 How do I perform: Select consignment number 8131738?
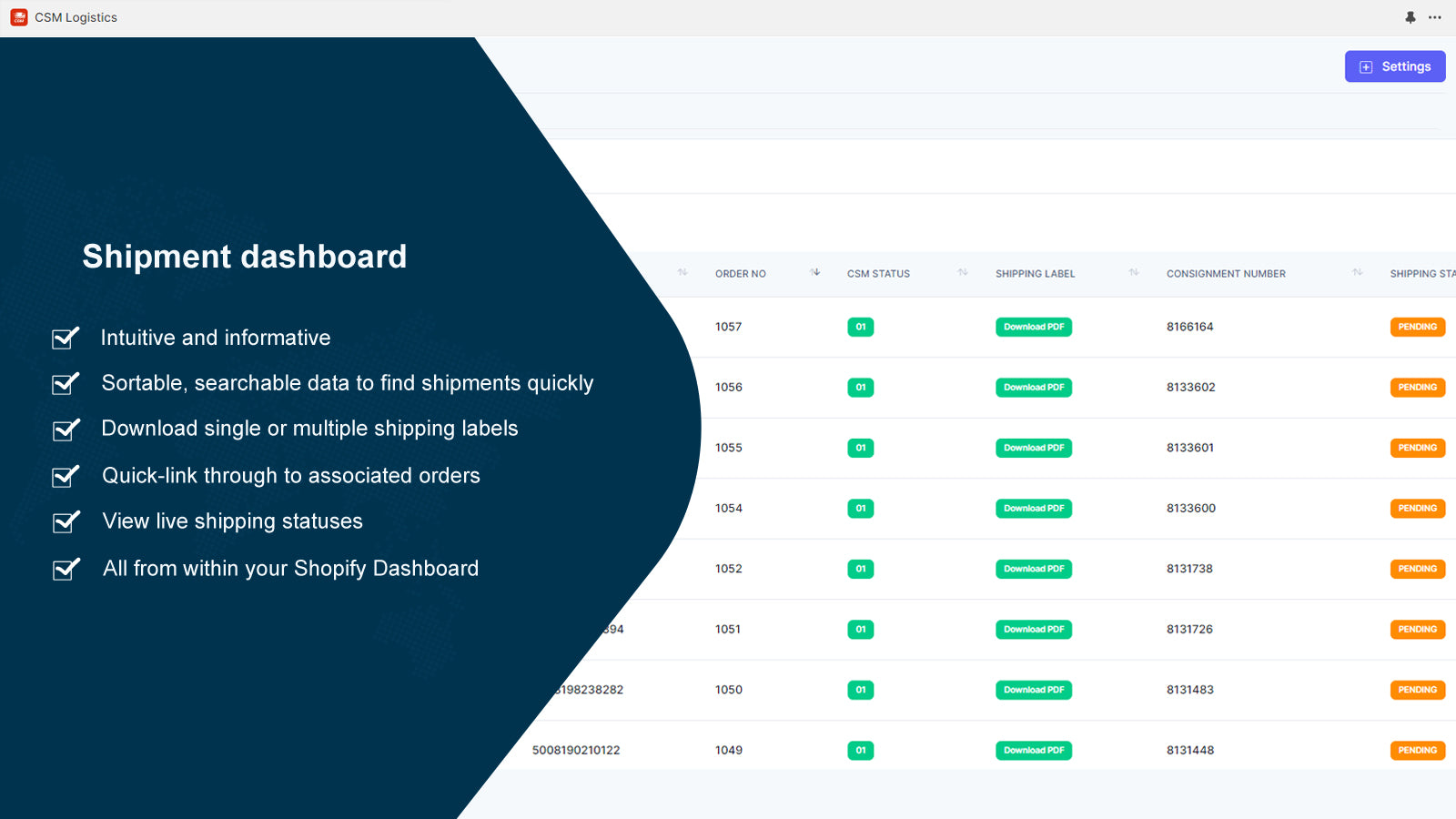click(1189, 569)
